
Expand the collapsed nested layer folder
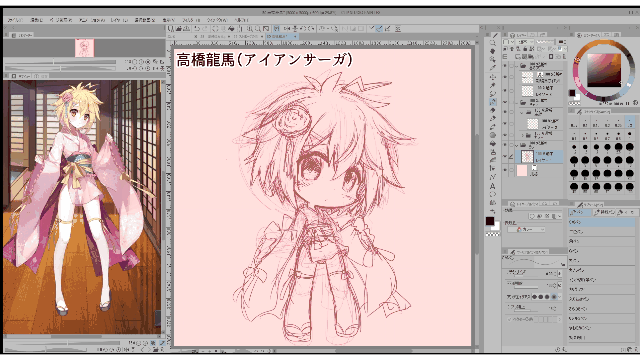click(522, 135)
